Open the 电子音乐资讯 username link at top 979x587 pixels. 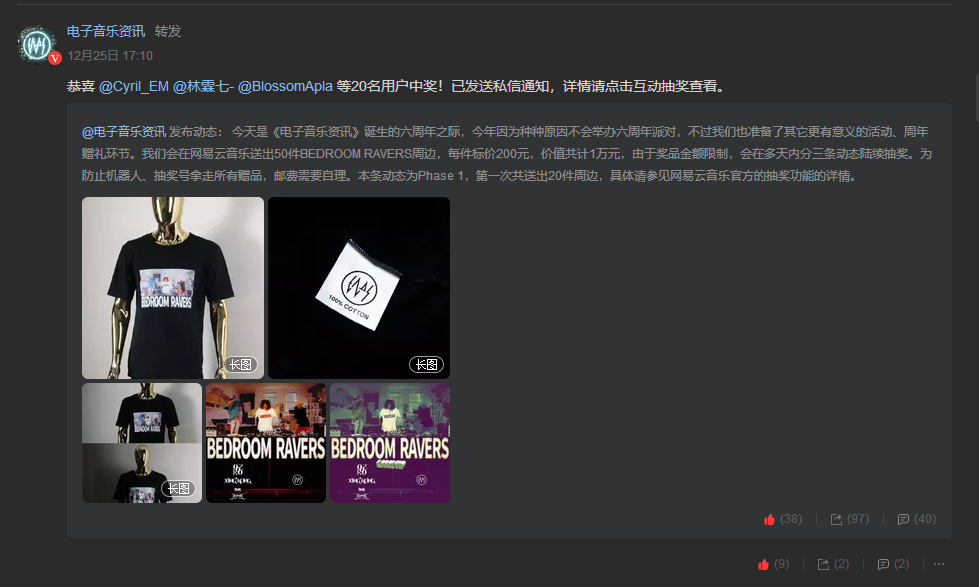106,31
